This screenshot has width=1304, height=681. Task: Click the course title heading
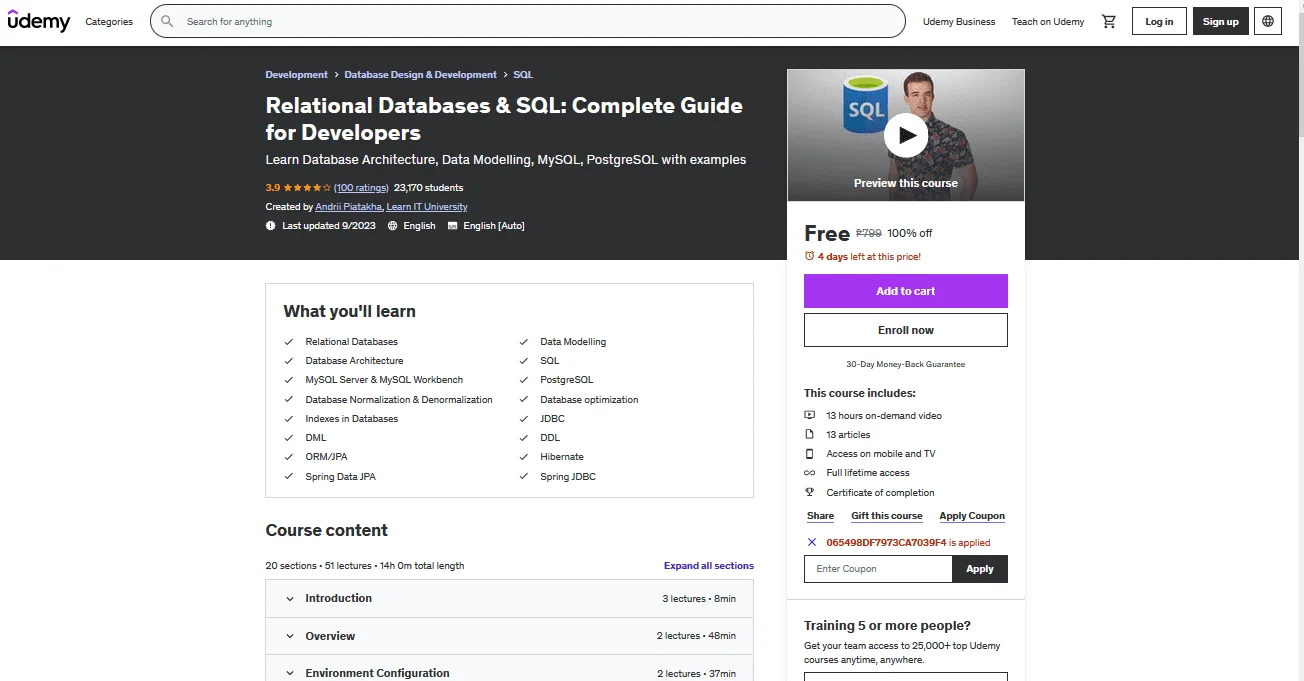tap(504, 119)
